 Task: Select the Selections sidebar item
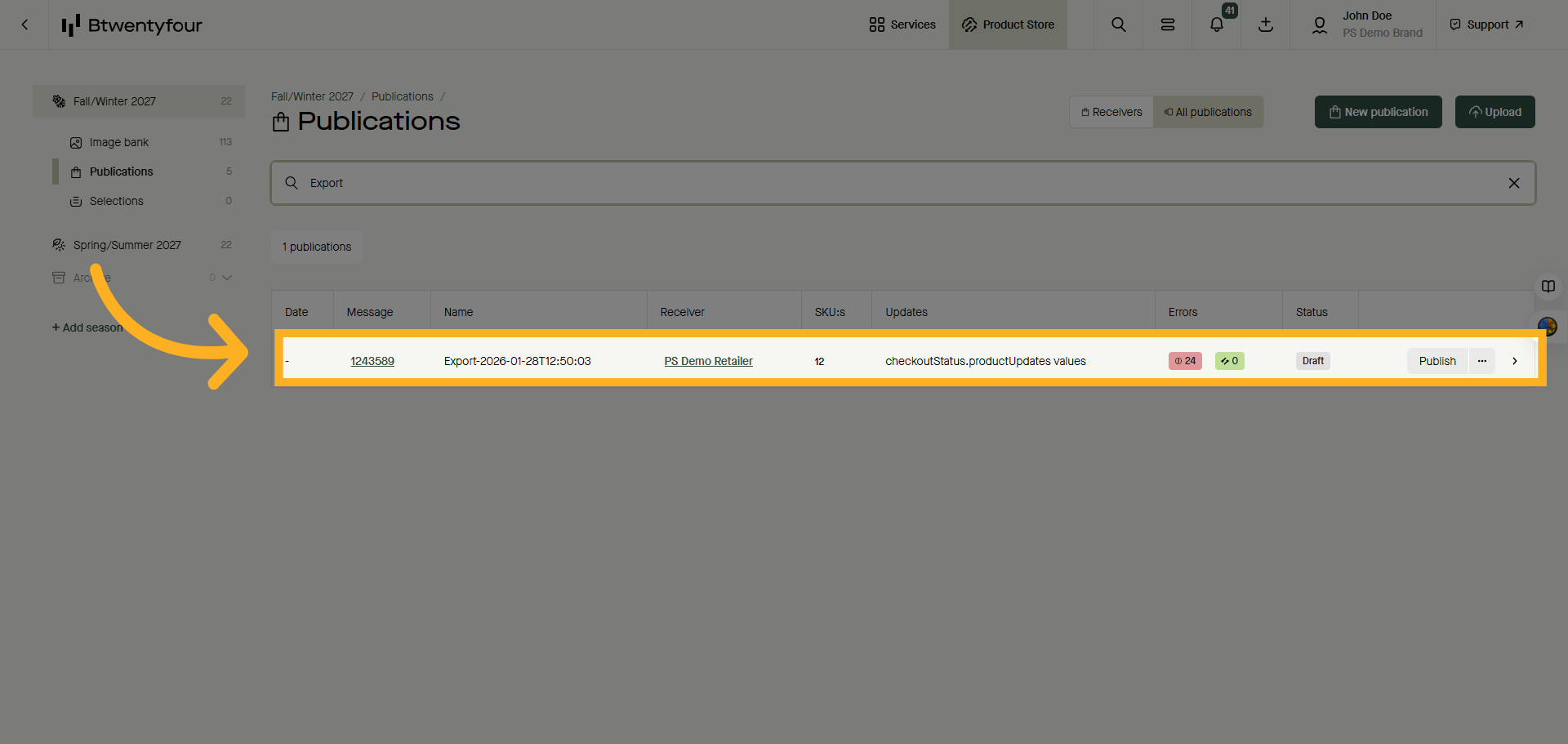[x=117, y=201]
